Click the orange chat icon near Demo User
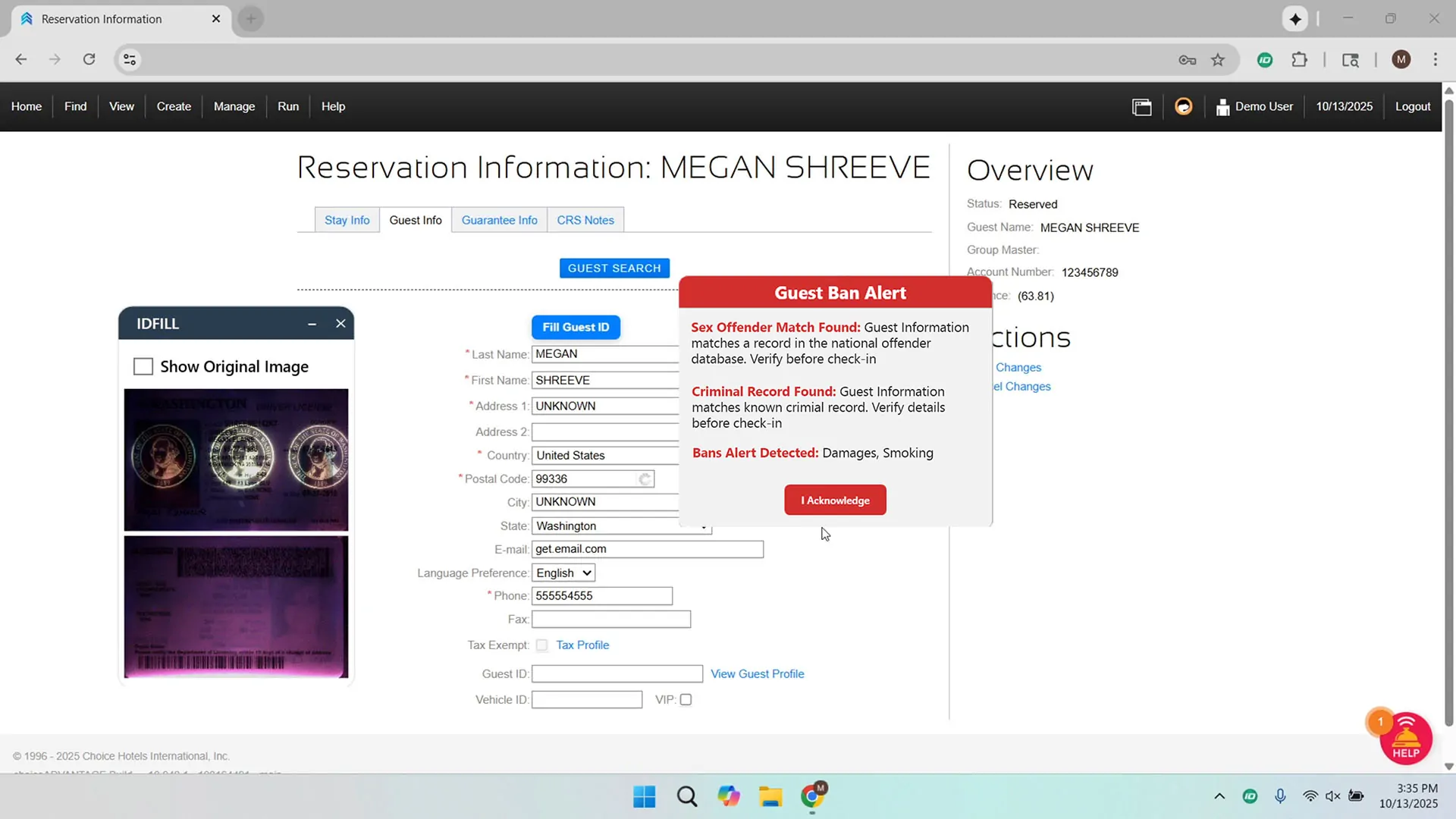1456x819 pixels. tap(1183, 107)
